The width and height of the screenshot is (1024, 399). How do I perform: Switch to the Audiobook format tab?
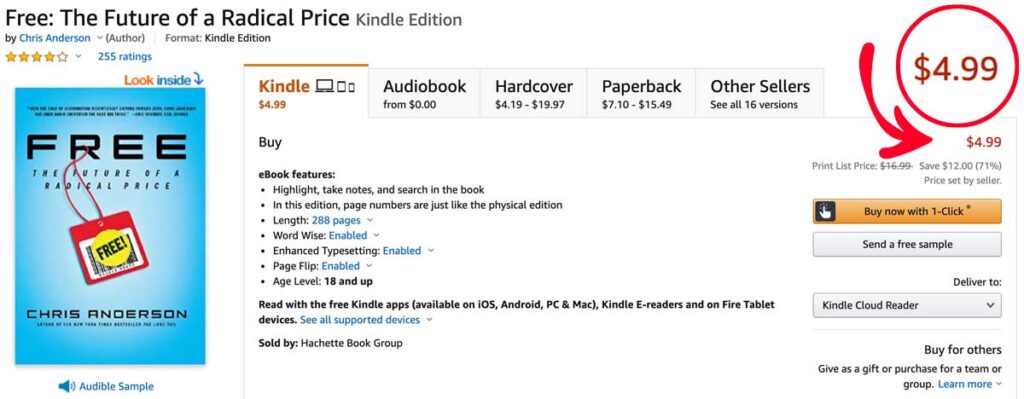pyautogui.click(x=424, y=93)
